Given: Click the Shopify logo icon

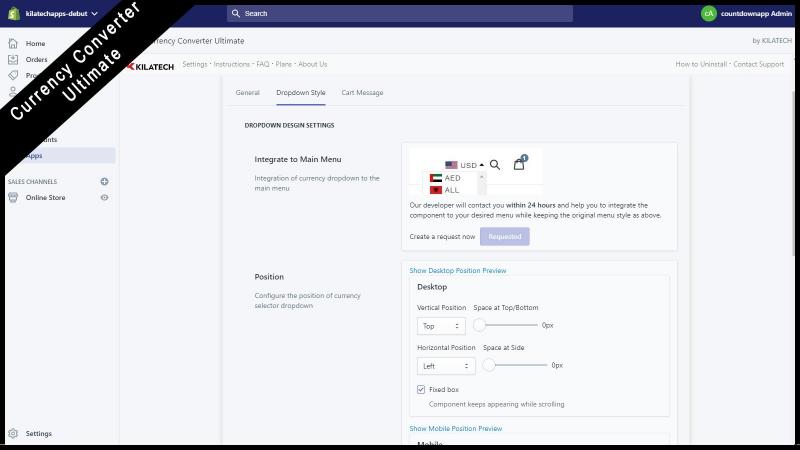Looking at the screenshot, I should click(14, 13).
